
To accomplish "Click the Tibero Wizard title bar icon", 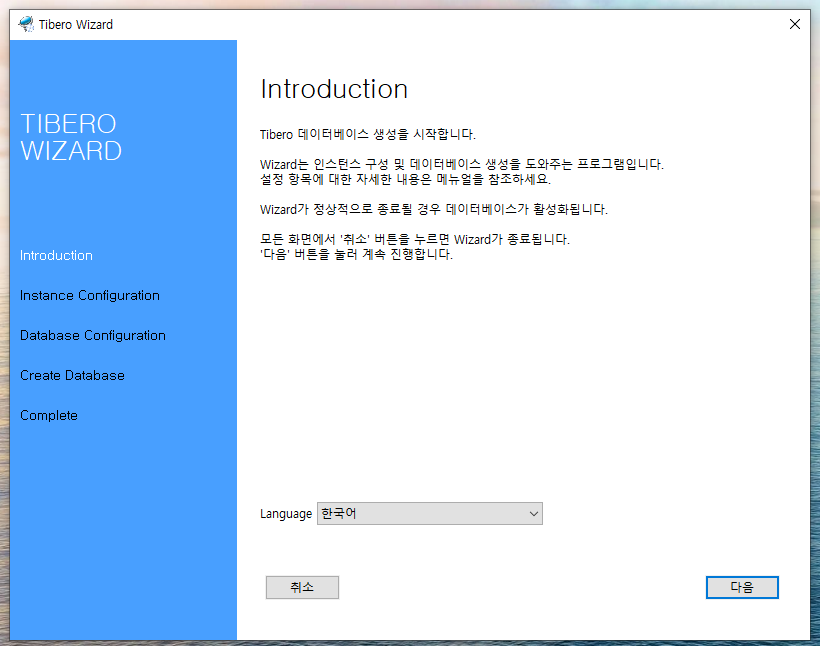I will 26,24.
